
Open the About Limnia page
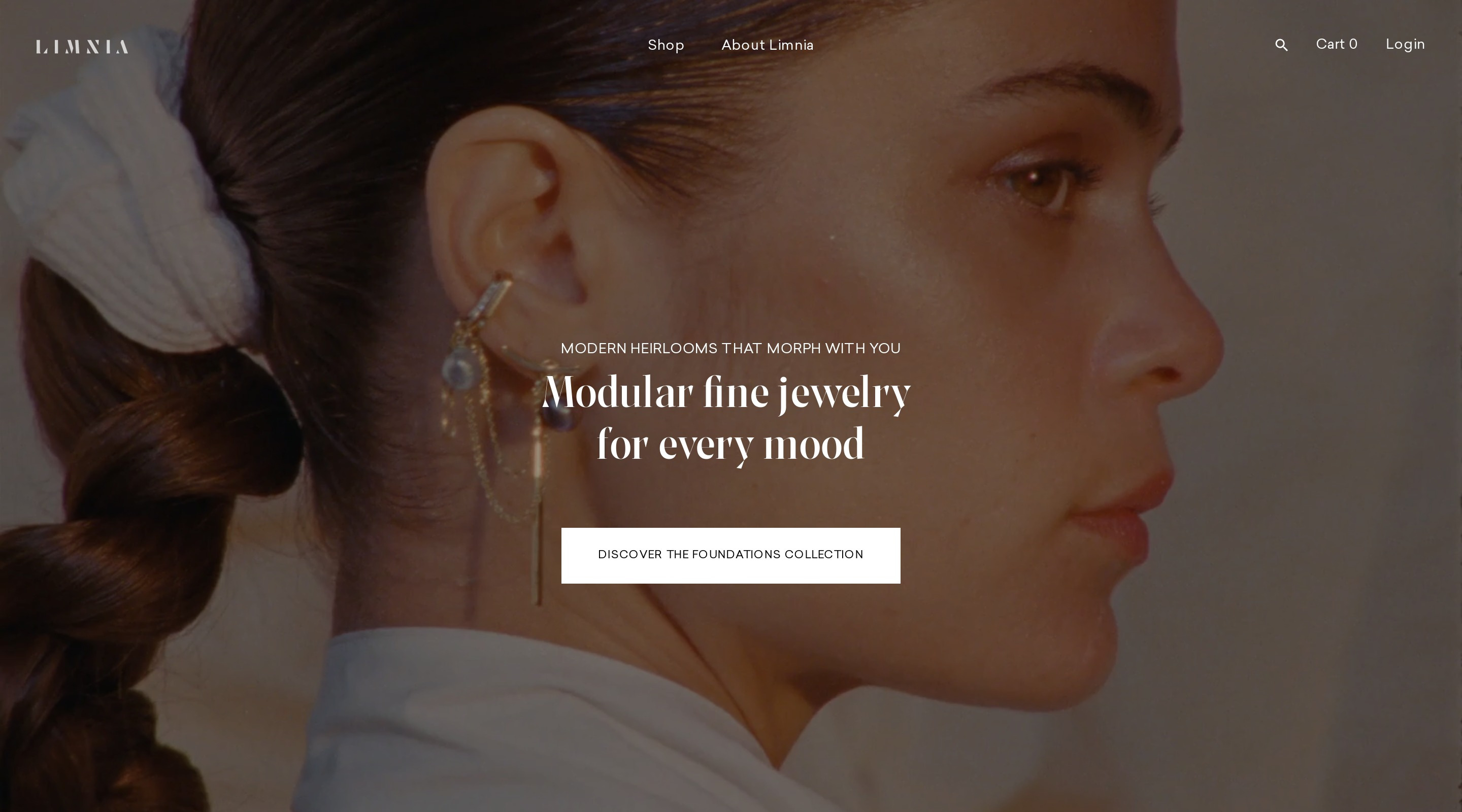tap(768, 45)
